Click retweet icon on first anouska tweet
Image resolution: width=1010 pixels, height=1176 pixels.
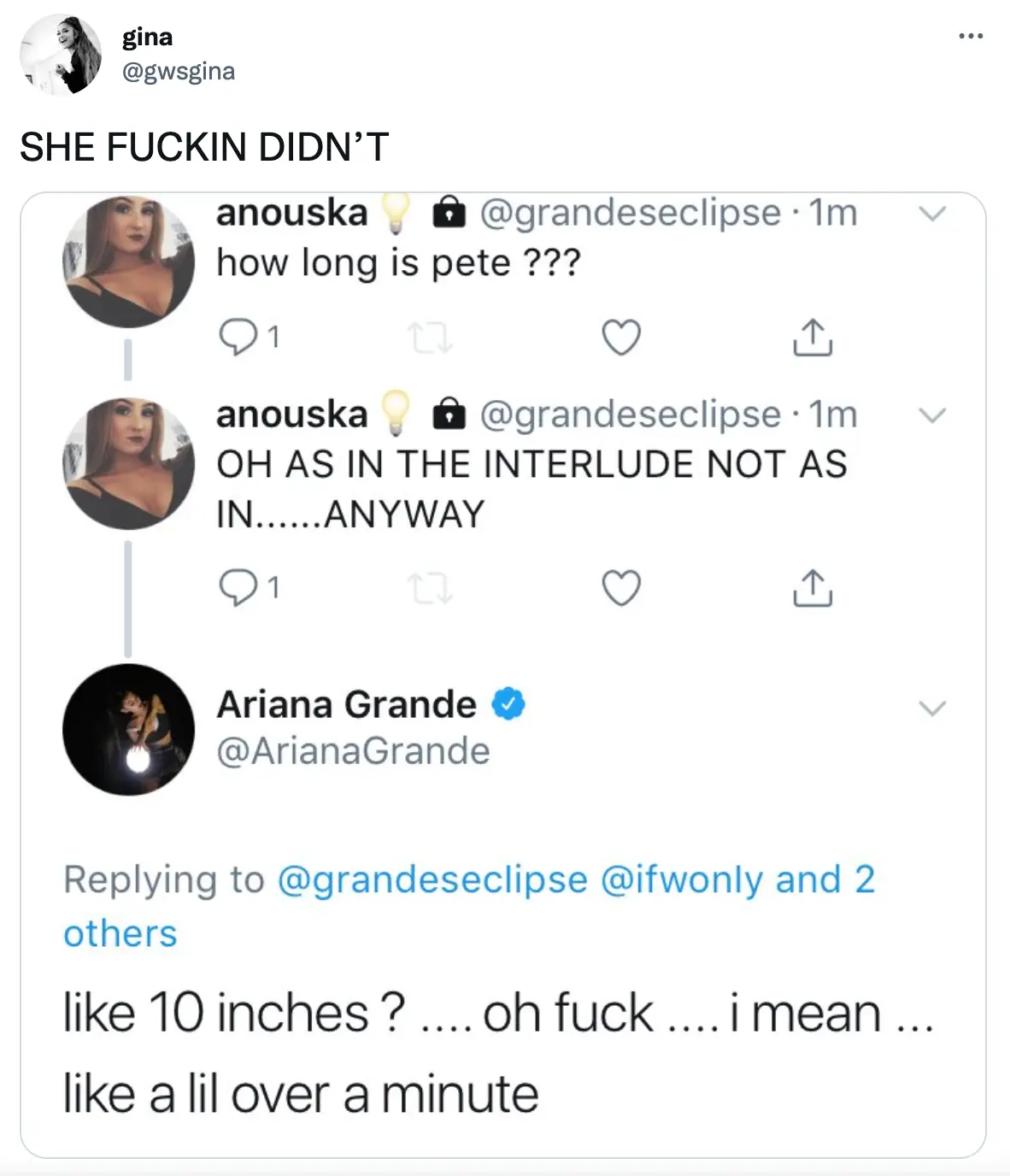tap(430, 338)
